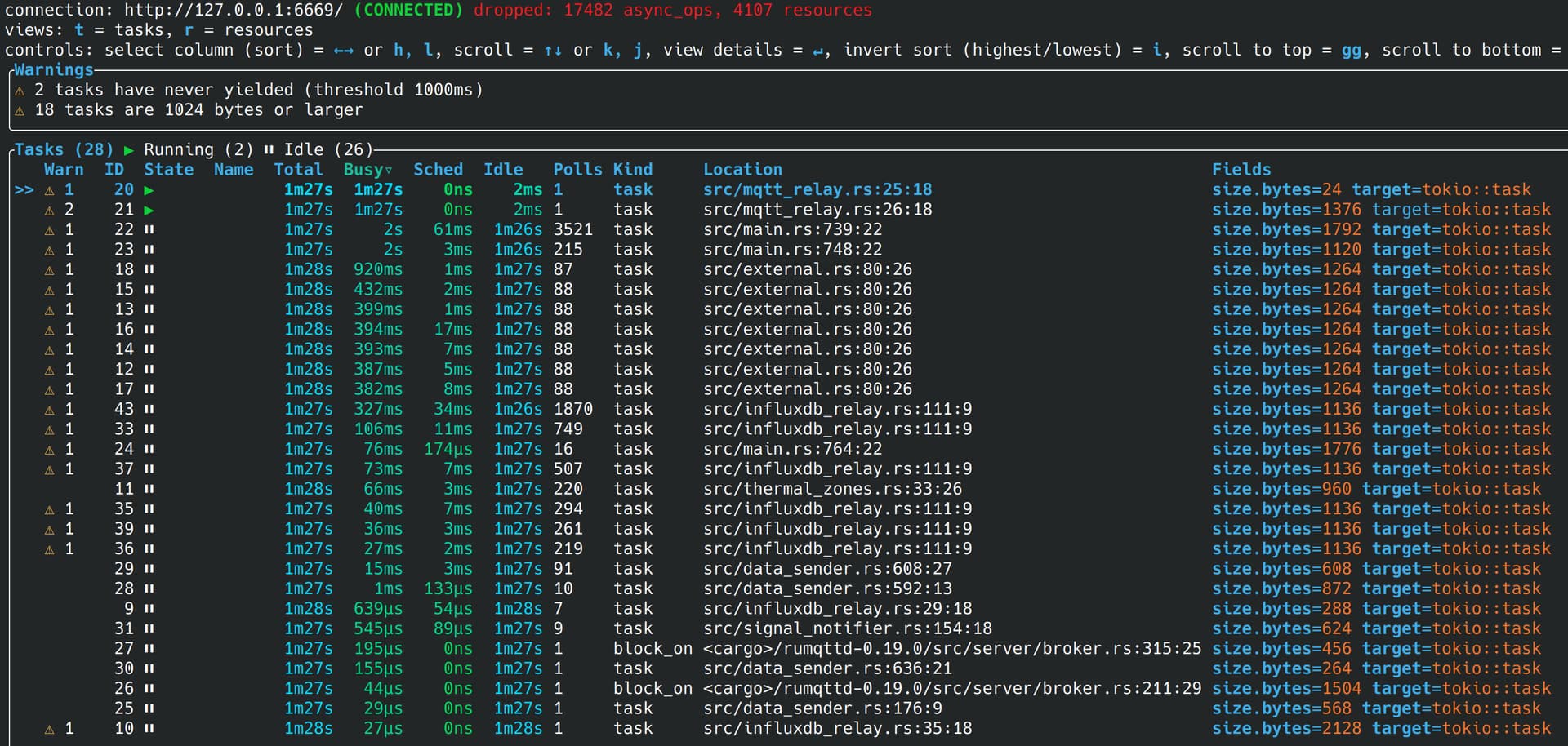The height and width of the screenshot is (746, 1568).
Task: Click the 'gg' scroll to top shortcut
Action: coord(1352,50)
